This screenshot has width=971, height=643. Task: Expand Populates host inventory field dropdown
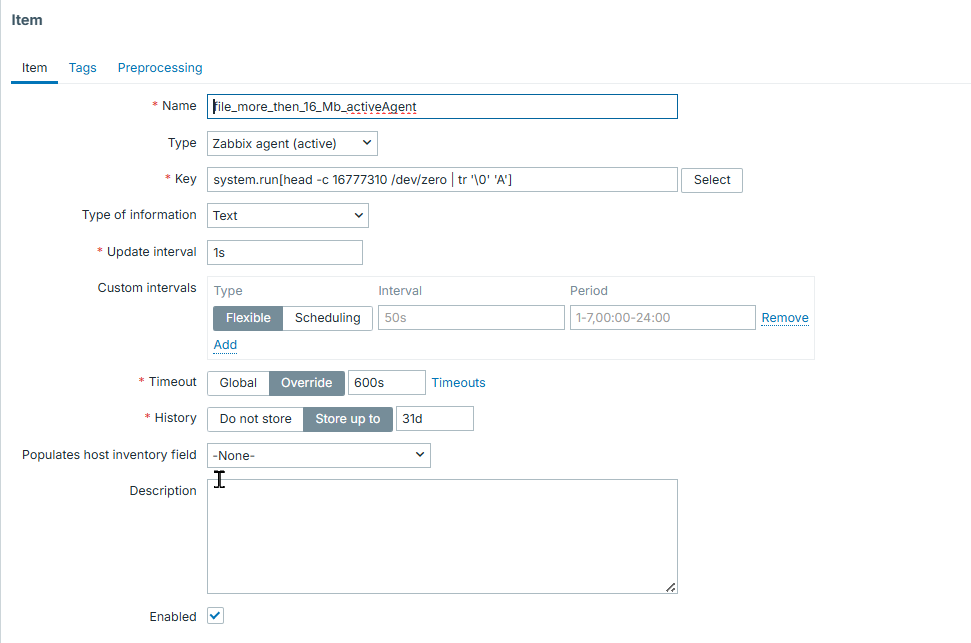click(x=318, y=456)
